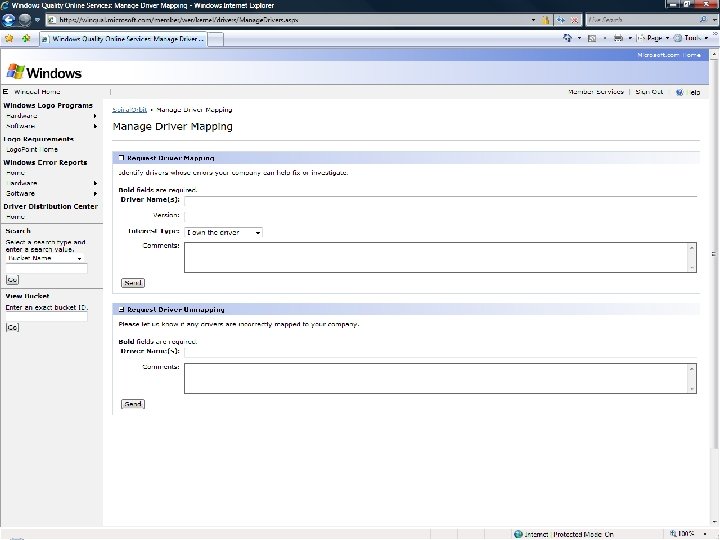Click the exact bucket ID field

tap(46, 317)
